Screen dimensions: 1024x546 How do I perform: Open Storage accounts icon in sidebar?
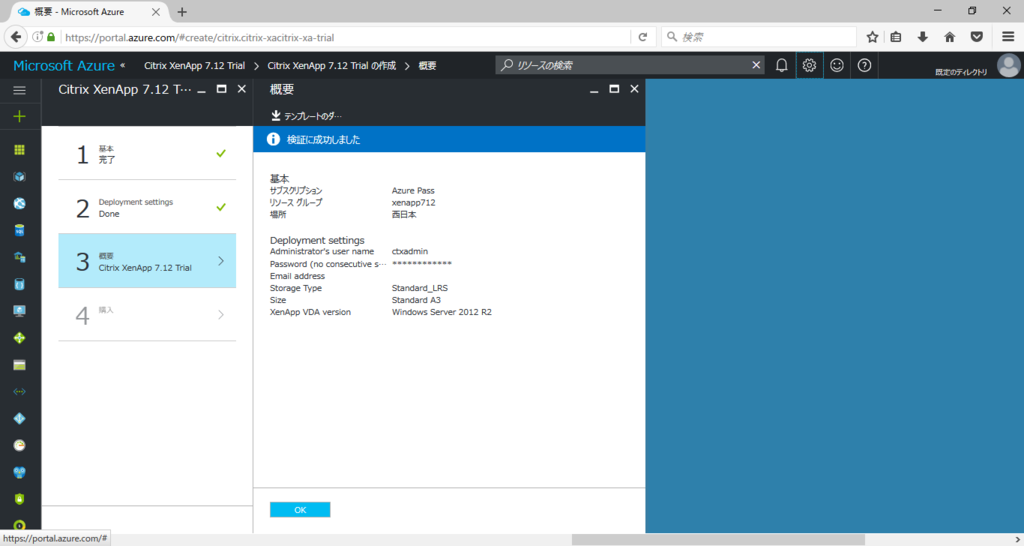[x=20, y=365]
